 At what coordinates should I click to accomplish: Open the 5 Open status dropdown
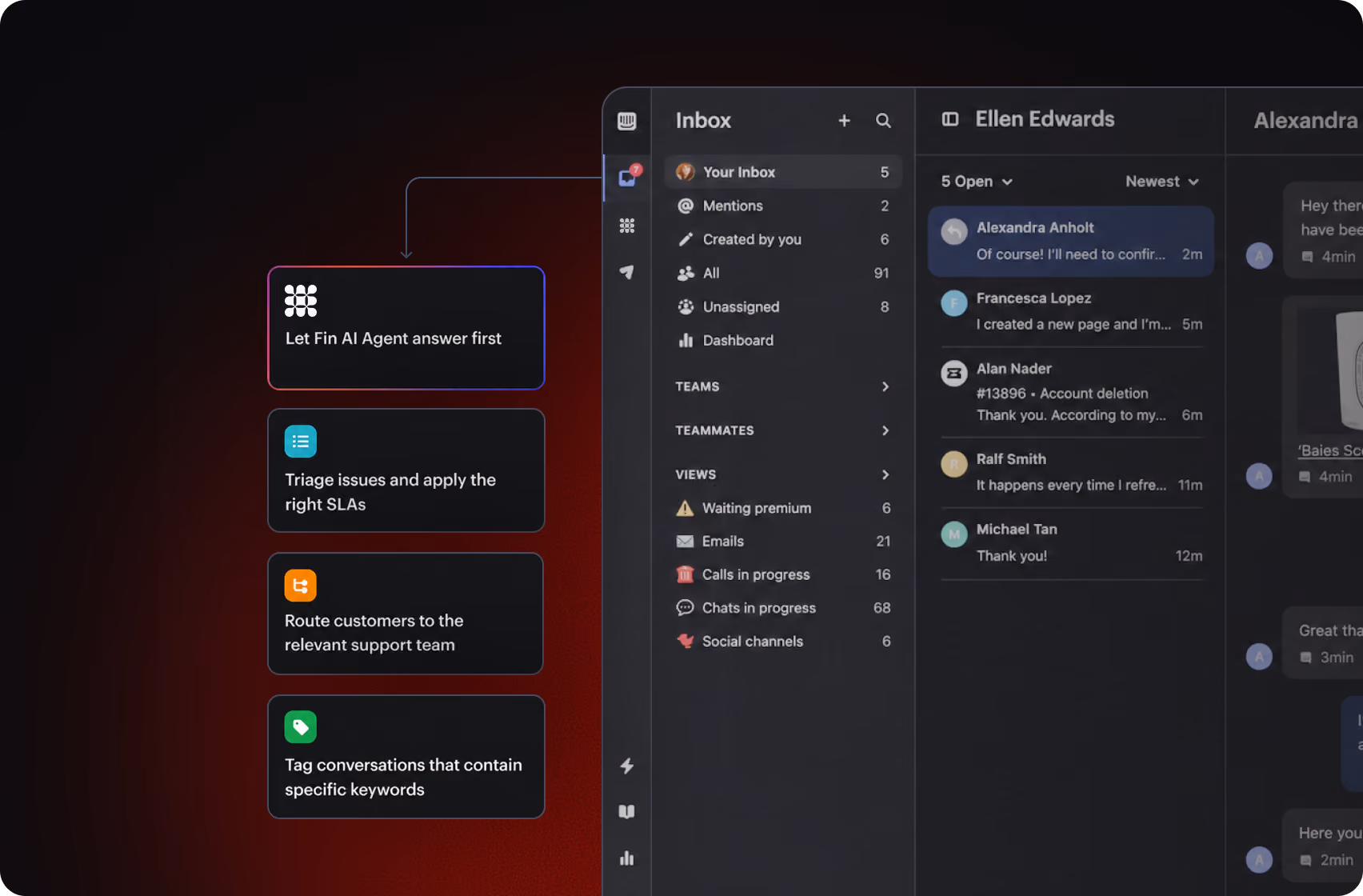[977, 182]
